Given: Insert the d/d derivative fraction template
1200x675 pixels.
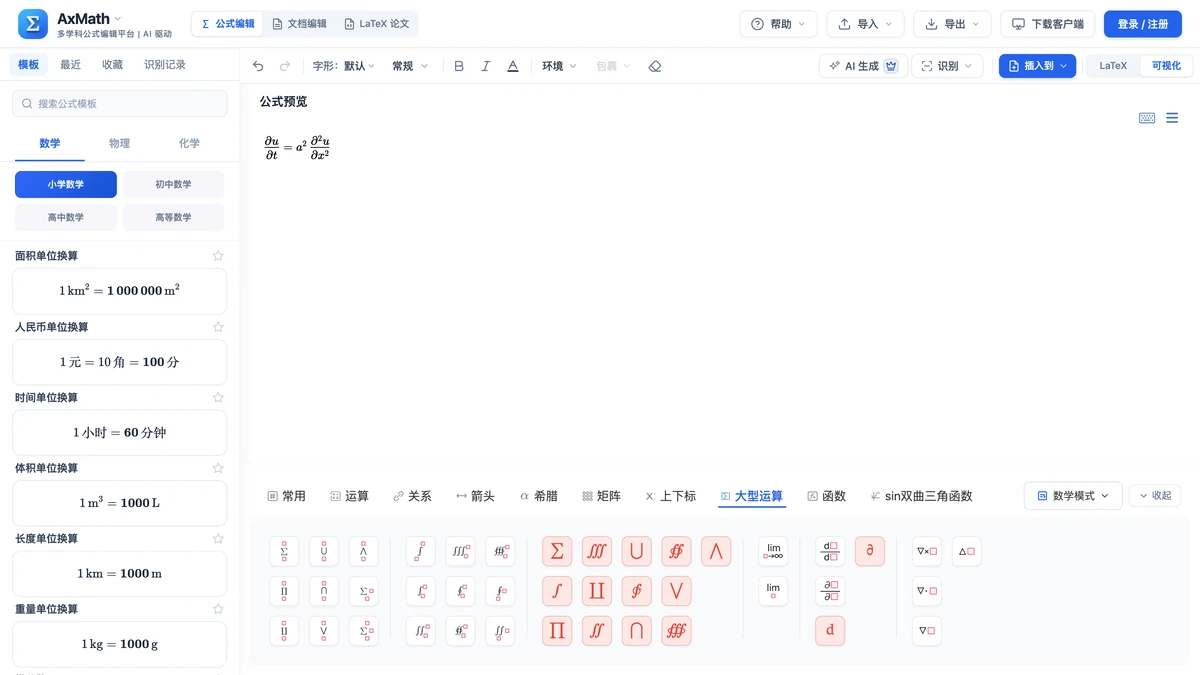Looking at the screenshot, I should [x=830, y=551].
